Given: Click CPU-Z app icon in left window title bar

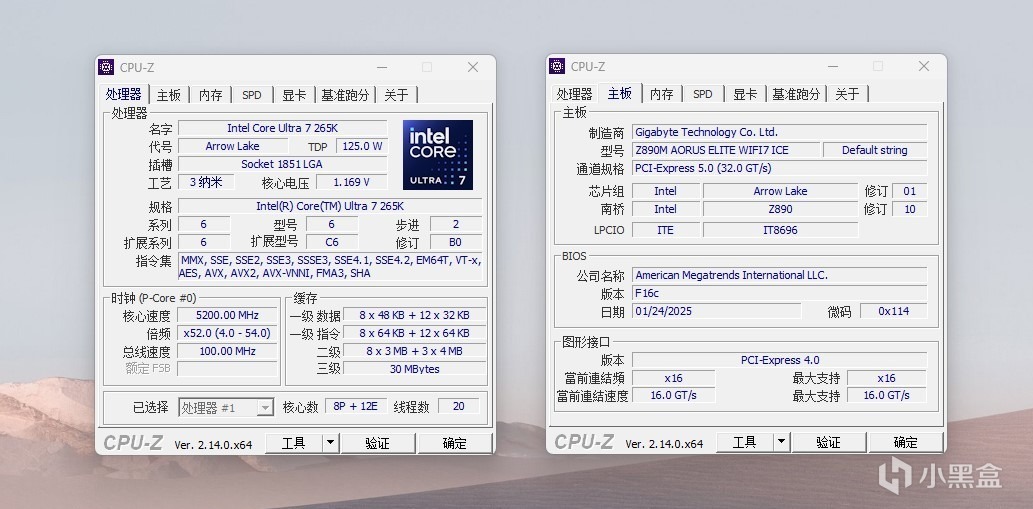Looking at the screenshot, I should click(x=106, y=67).
